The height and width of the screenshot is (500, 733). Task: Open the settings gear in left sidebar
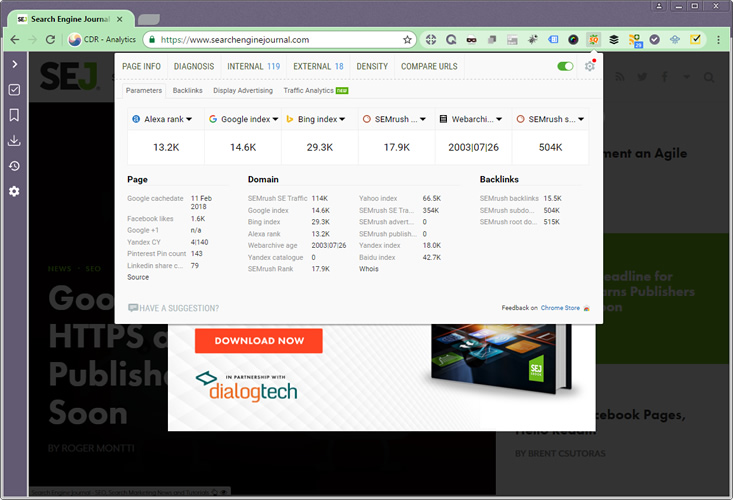click(14, 191)
